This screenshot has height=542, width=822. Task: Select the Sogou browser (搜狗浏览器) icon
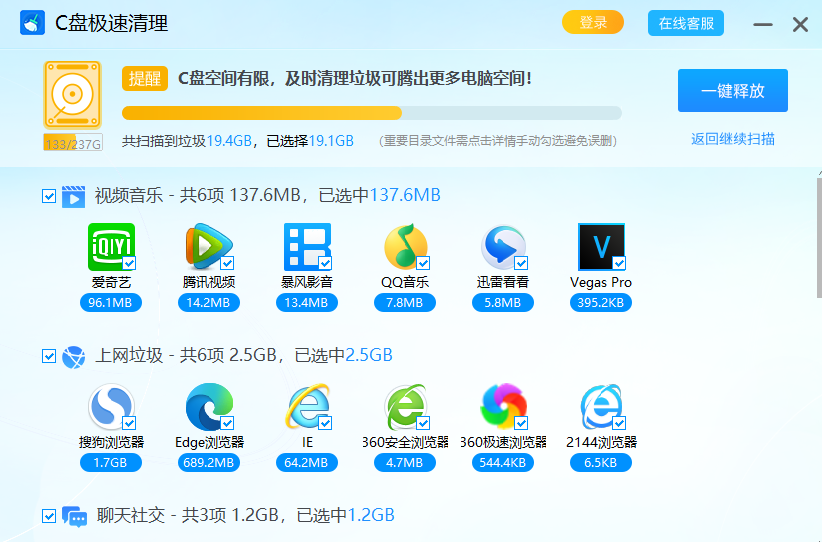pyautogui.click(x=110, y=408)
